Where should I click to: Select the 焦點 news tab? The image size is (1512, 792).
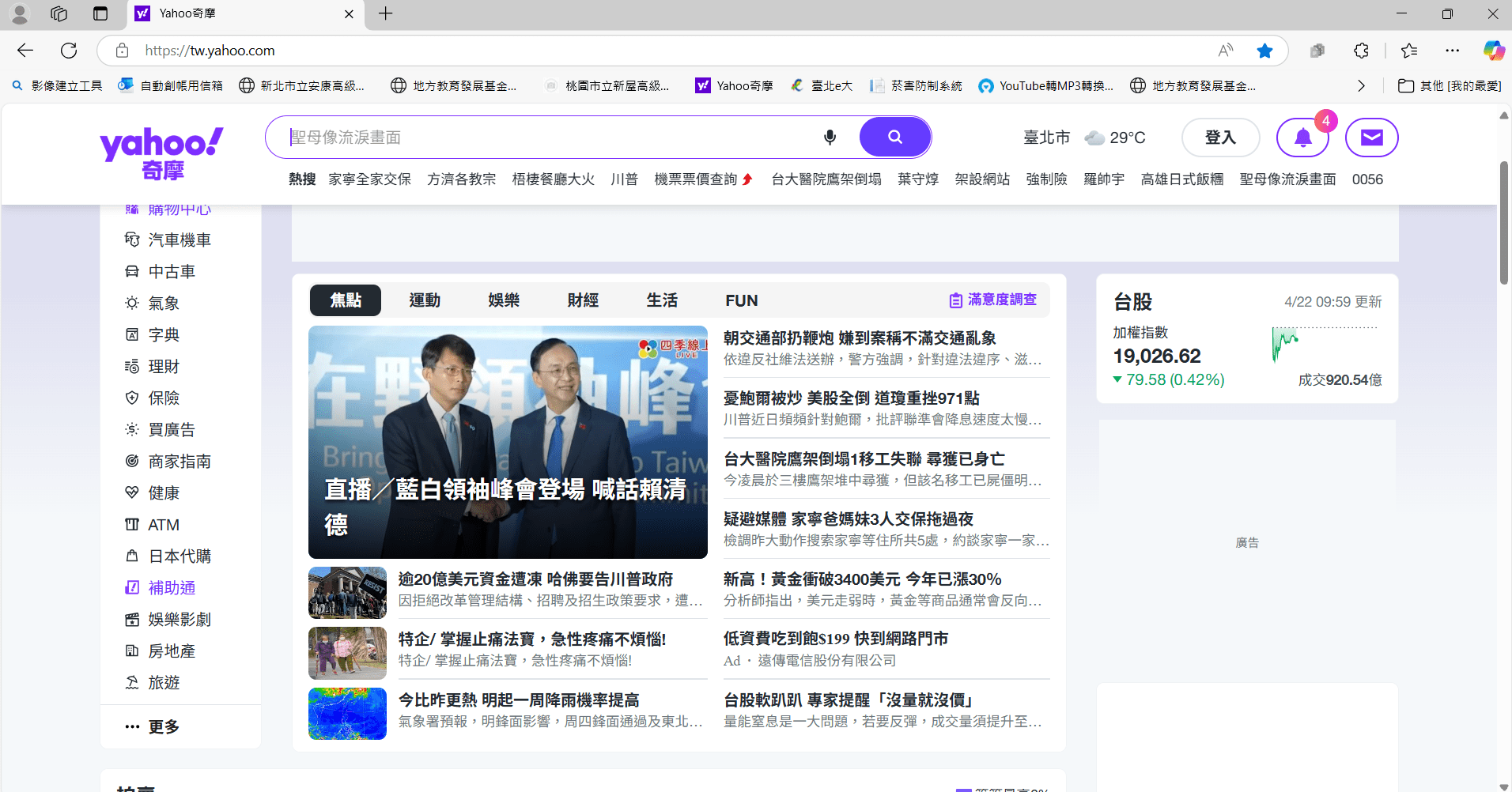[346, 300]
